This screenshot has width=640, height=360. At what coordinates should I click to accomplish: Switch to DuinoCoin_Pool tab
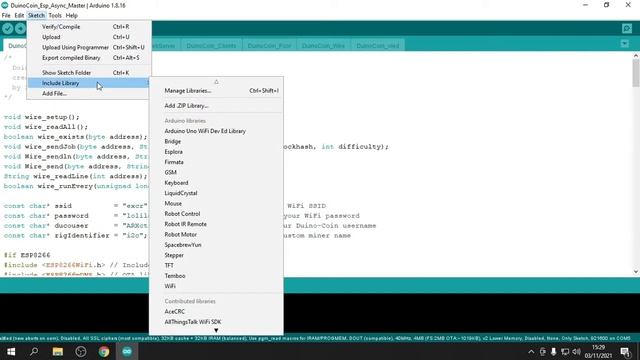[x=269, y=45]
